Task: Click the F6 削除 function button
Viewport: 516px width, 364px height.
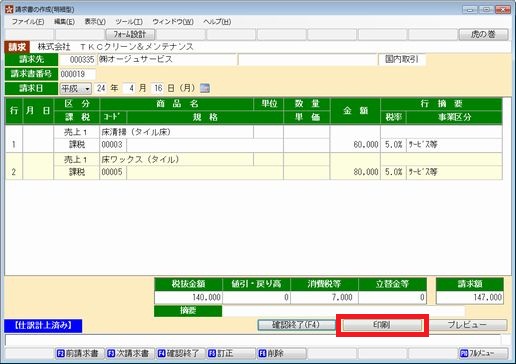Action: point(281,353)
